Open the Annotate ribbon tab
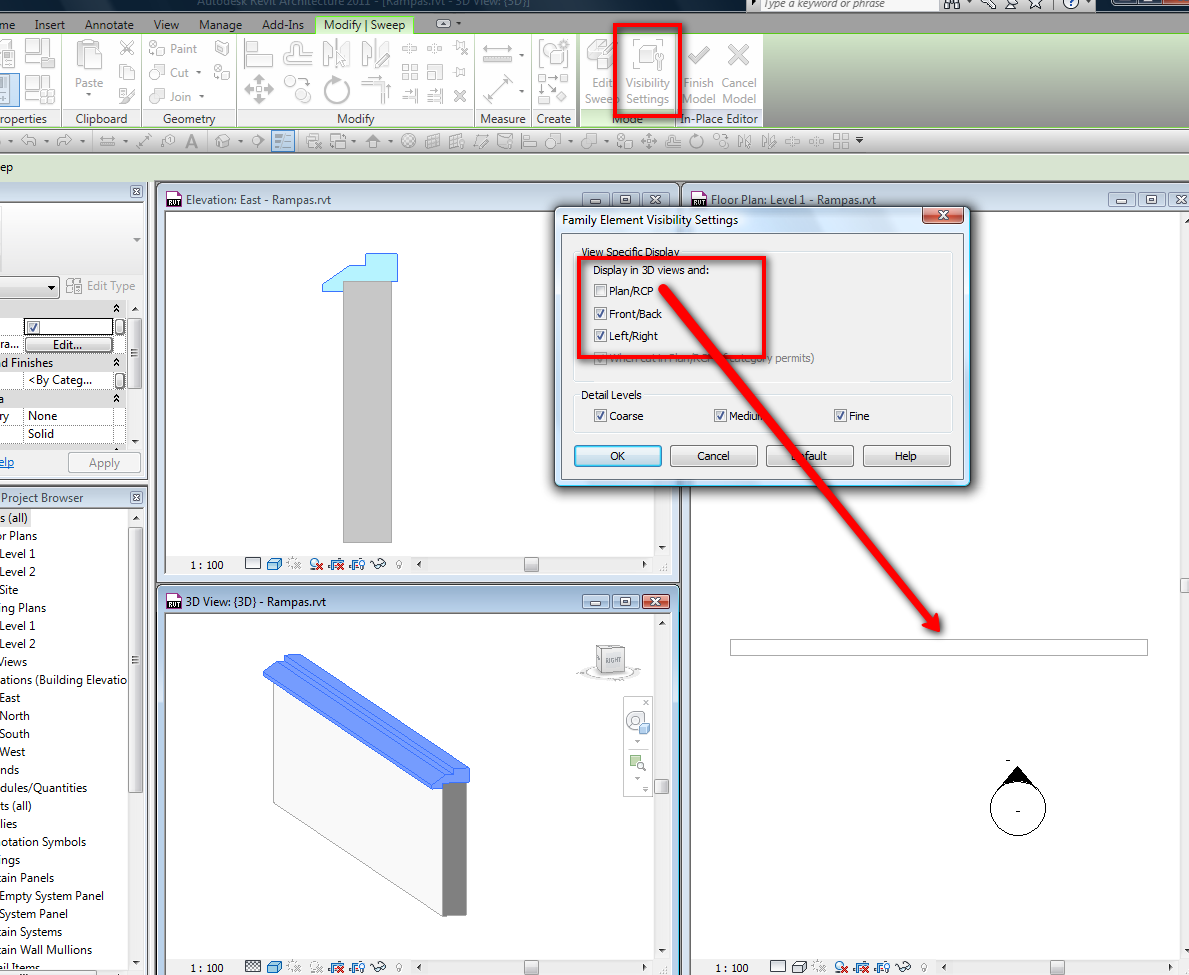The height and width of the screenshot is (975, 1189). [109, 25]
